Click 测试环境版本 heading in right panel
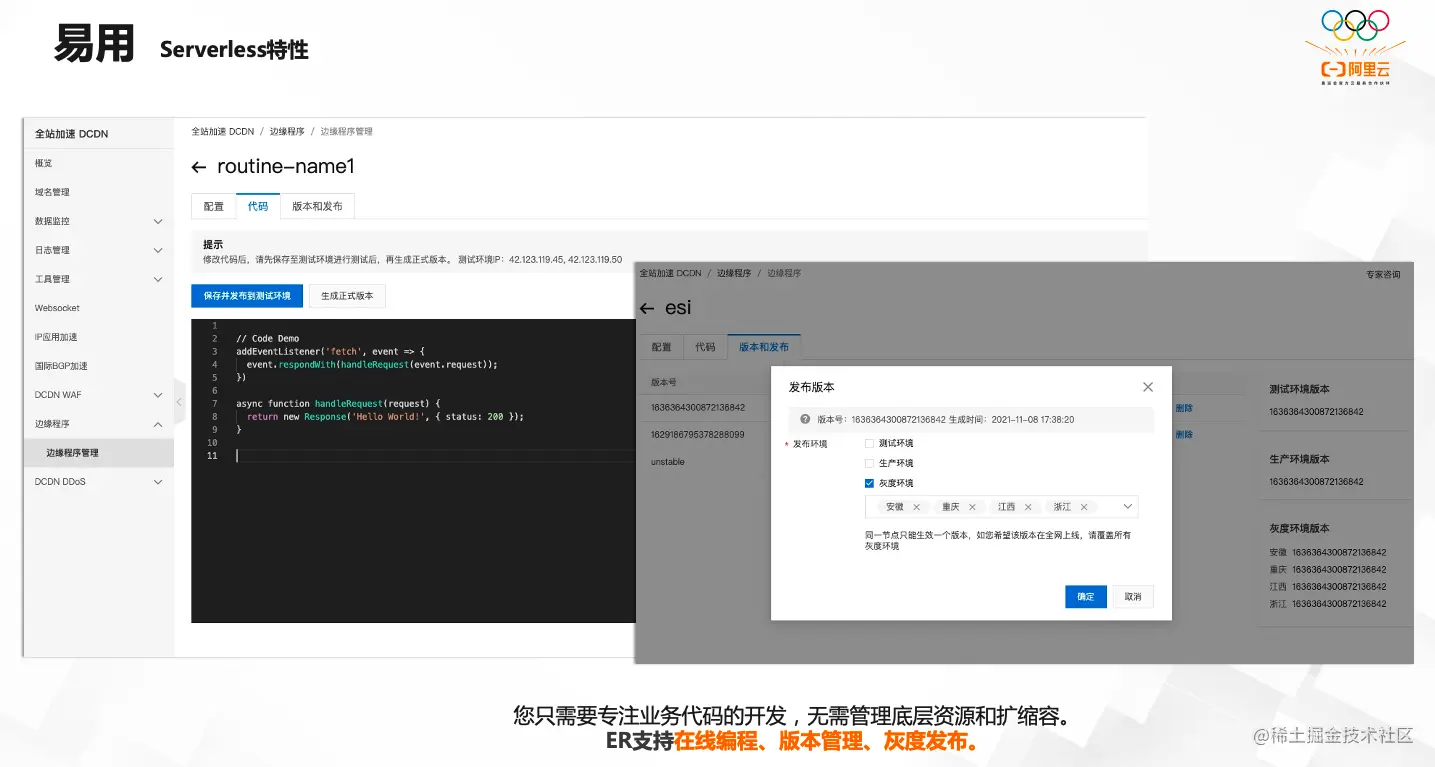Screen dimensions: 1435x767 tap(1299, 389)
